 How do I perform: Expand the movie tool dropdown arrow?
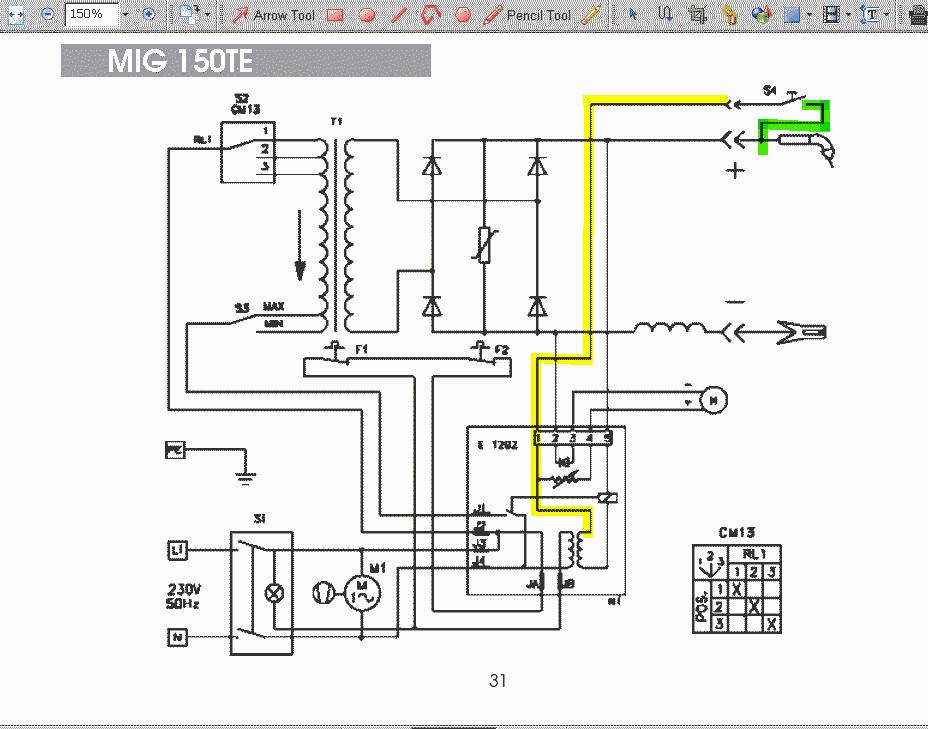[x=847, y=15]
